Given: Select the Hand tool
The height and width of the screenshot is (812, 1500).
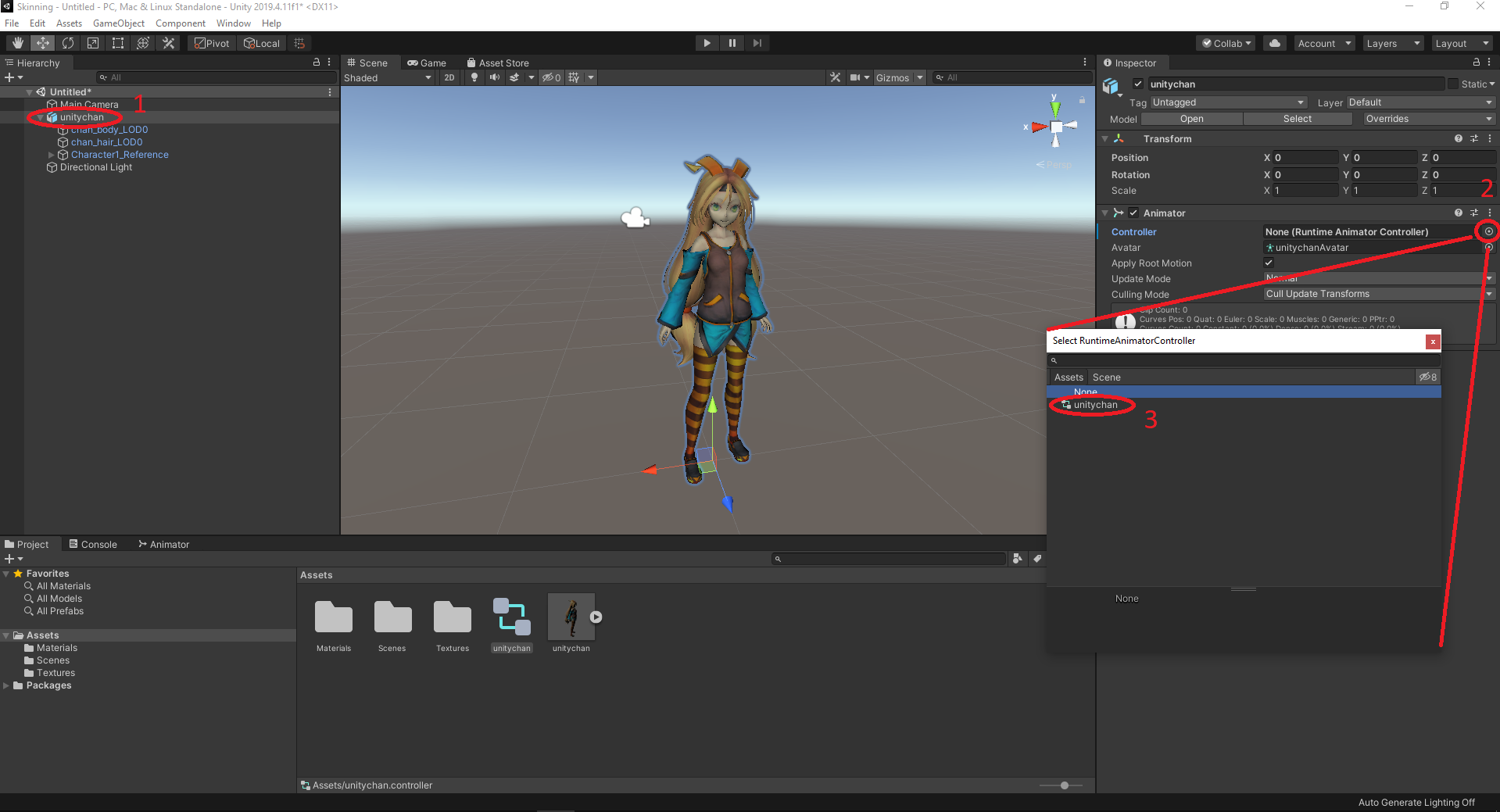Looking at the screenshot, I should pos(17,43).
